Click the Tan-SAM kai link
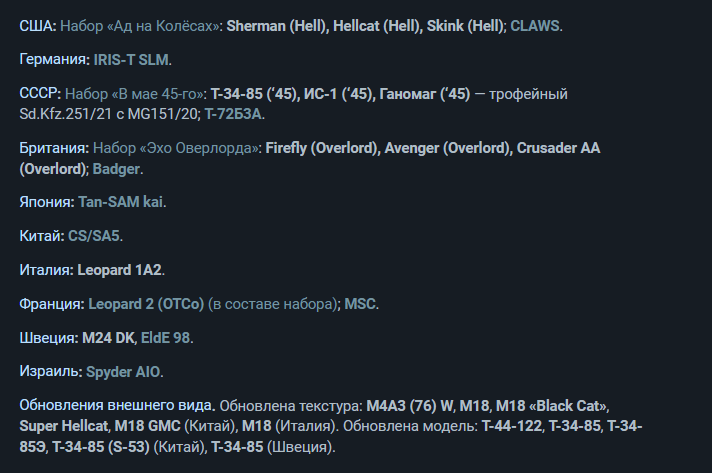Screen dimensions: 712x473 click(x=120, y=202)
